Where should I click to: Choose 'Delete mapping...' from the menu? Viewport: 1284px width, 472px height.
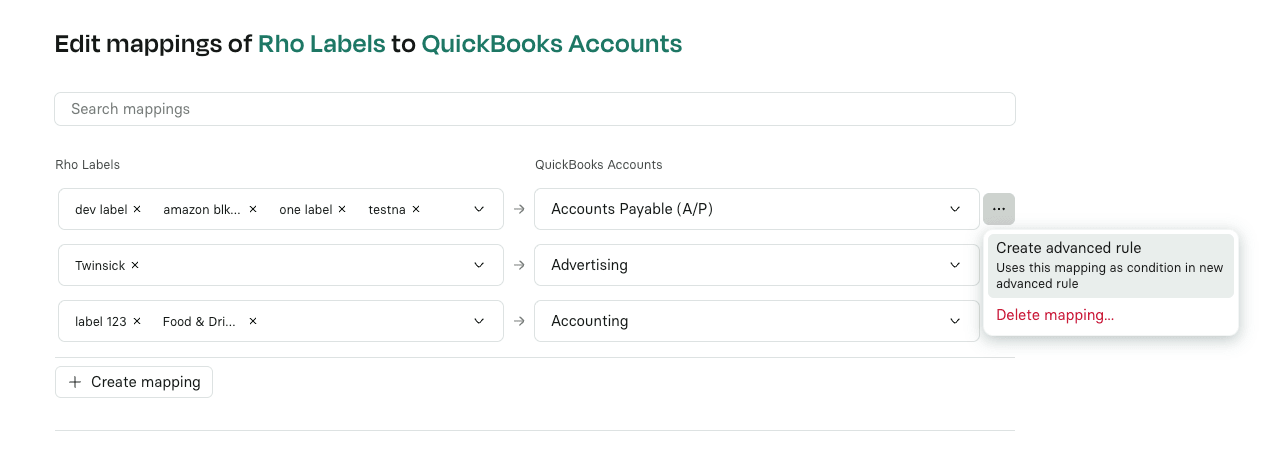[1055, 315]
